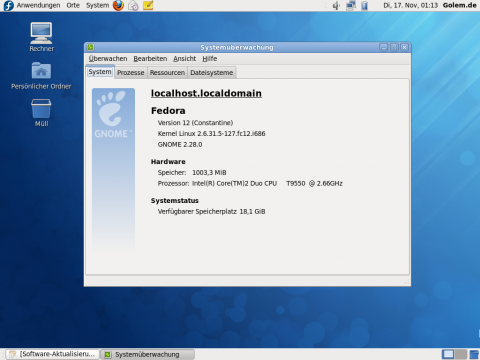Switch to the Ressourcen tab
Viewport: 480px width, 360px height.
pyautogui.click(x=167, y=73)
